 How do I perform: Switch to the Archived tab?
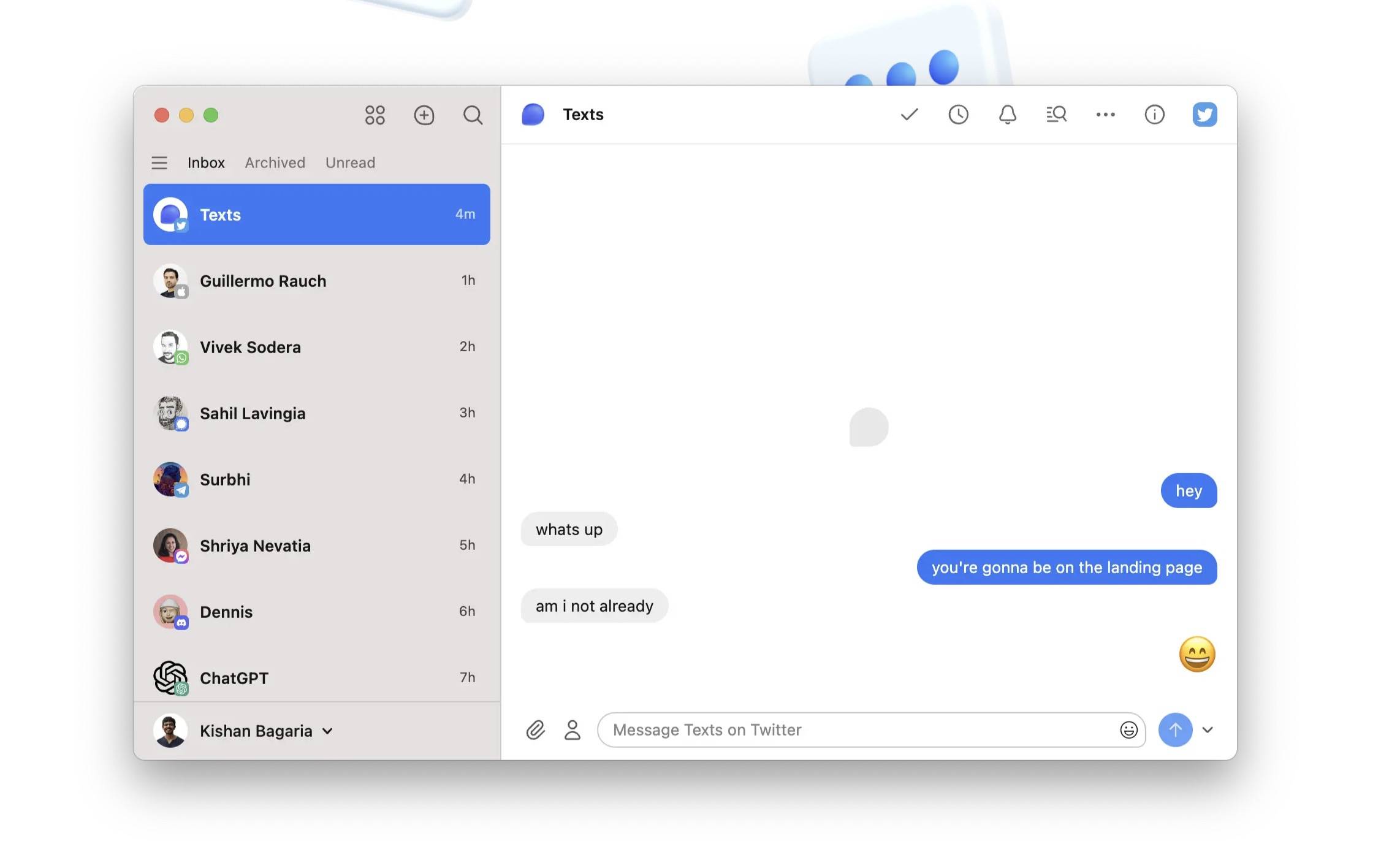tap(275, 162)
